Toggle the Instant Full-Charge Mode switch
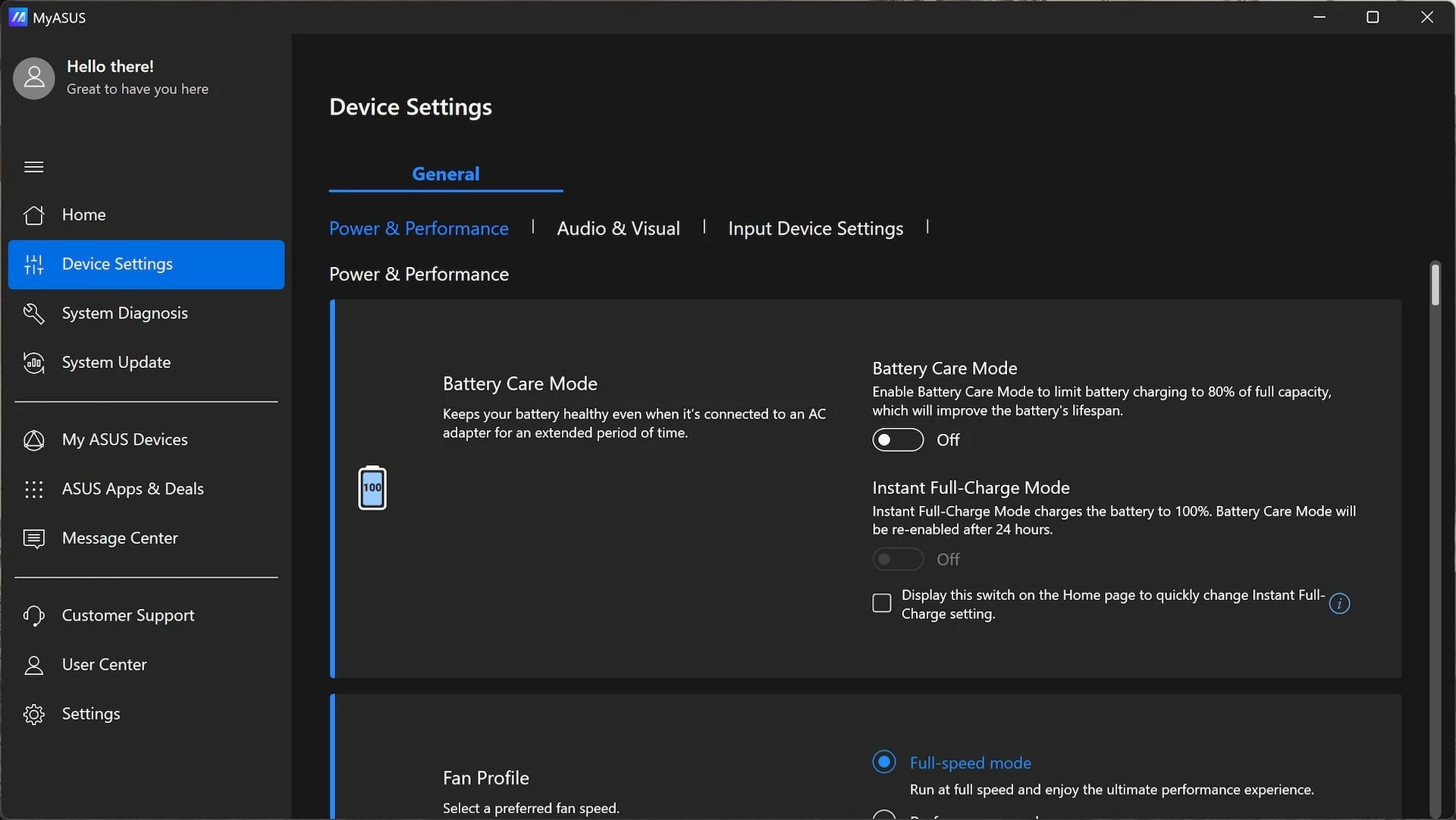This screenshot has width=1456, height=820. coord(898,560)
